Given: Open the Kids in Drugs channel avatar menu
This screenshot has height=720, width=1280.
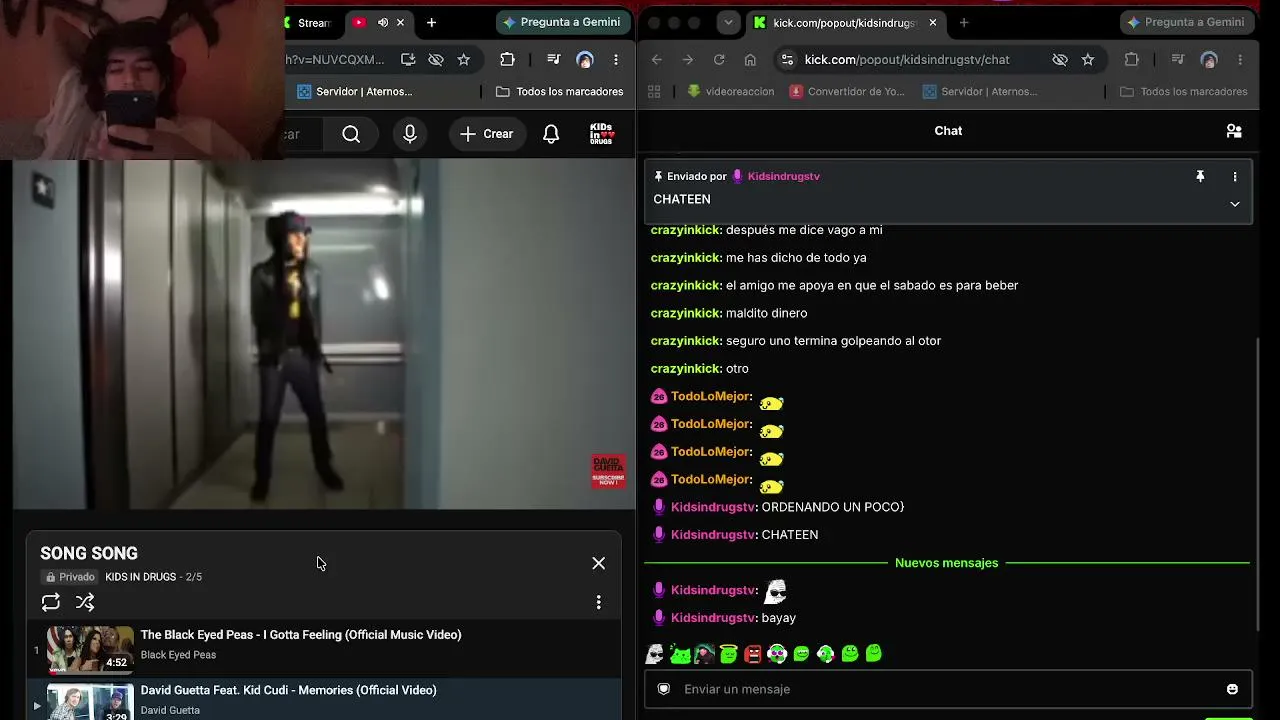Looking at the screenshot, I should coord(601,134).
